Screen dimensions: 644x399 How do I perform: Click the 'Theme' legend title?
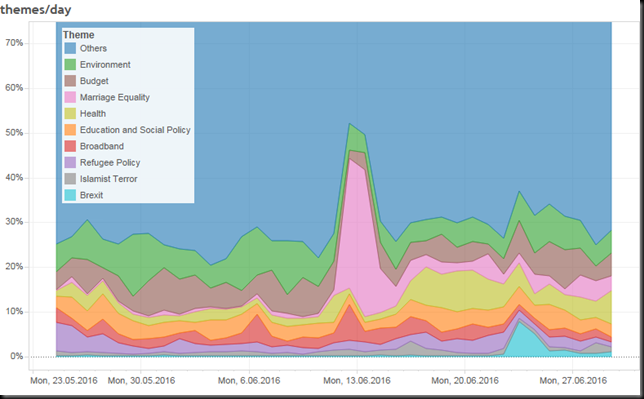78,35
